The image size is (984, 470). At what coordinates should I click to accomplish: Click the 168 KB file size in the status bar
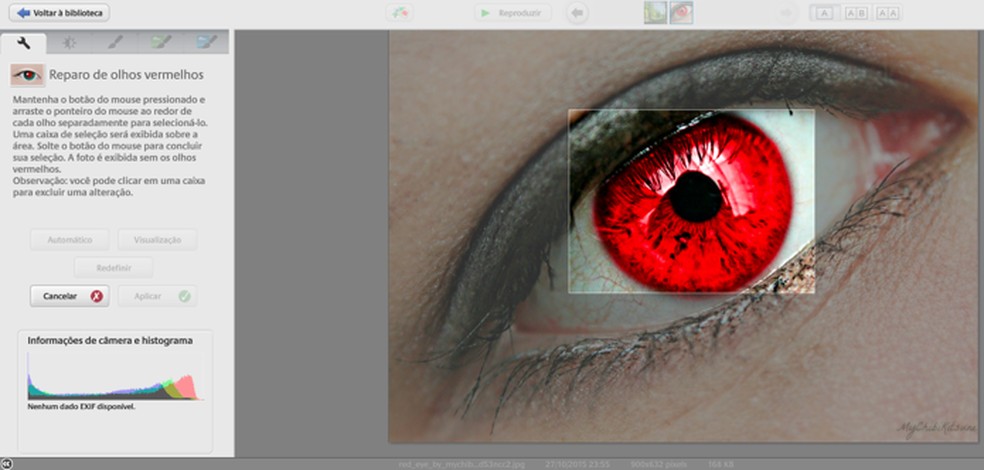click(722, 465)
